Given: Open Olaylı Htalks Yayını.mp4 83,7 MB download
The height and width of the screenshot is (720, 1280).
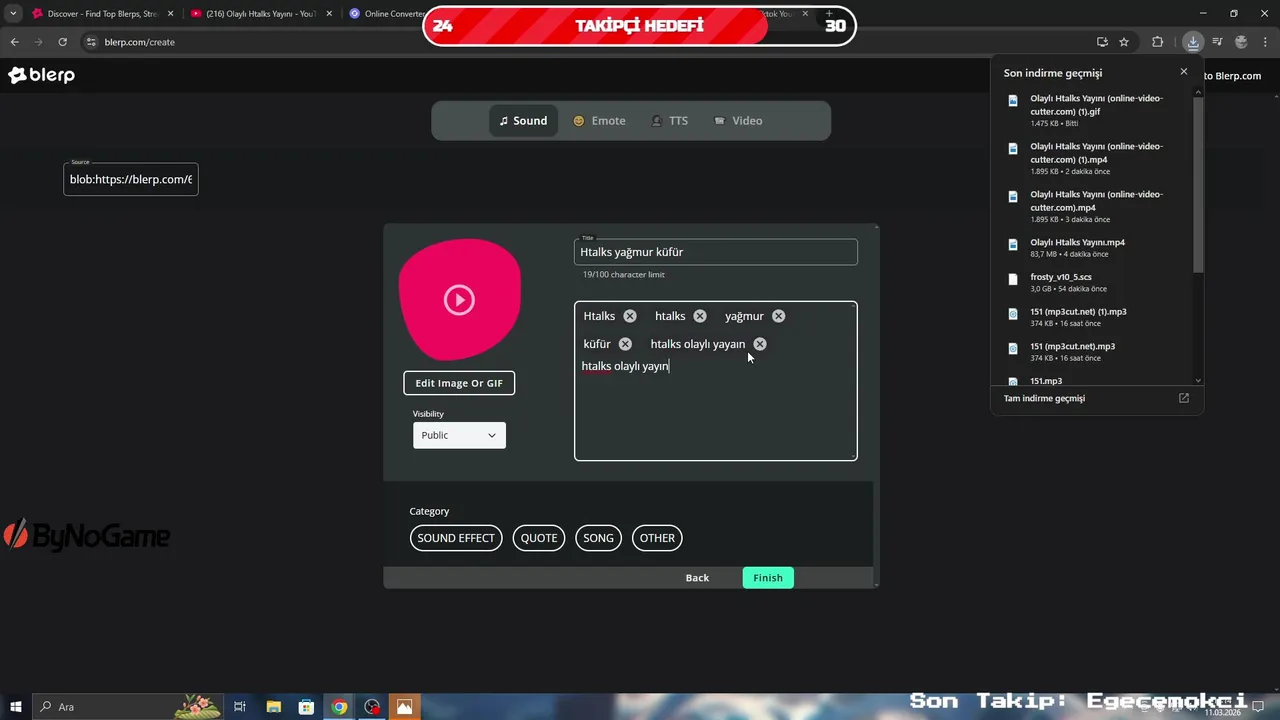Looking at the screenshot, I should tap(1097, 248).
